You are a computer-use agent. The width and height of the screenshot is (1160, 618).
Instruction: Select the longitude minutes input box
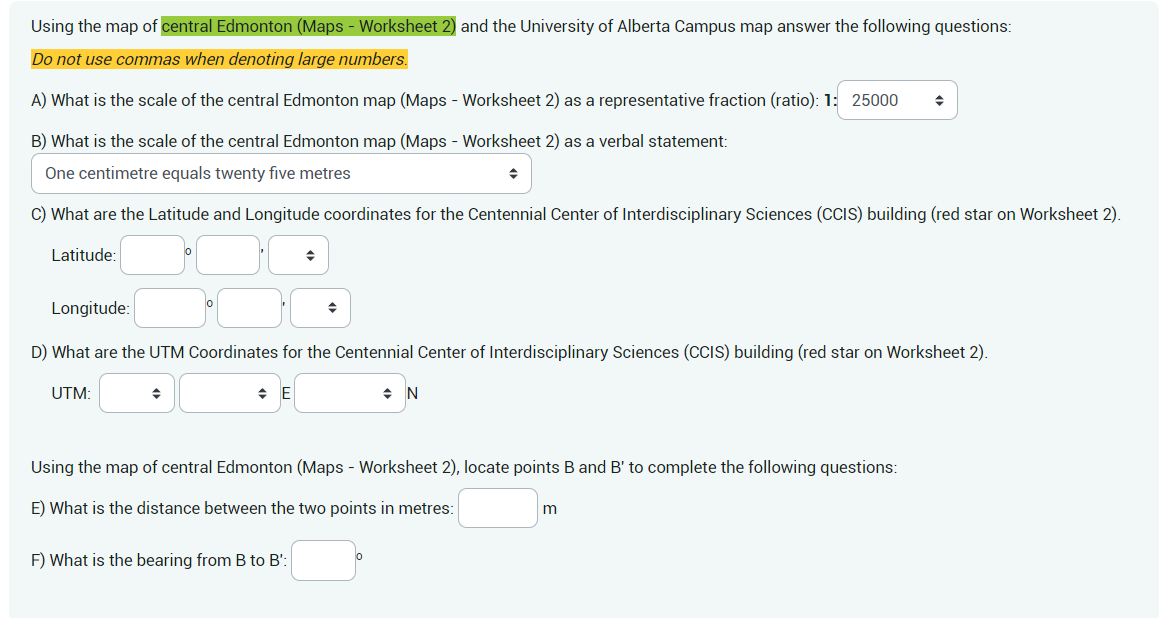click(249, 307)
